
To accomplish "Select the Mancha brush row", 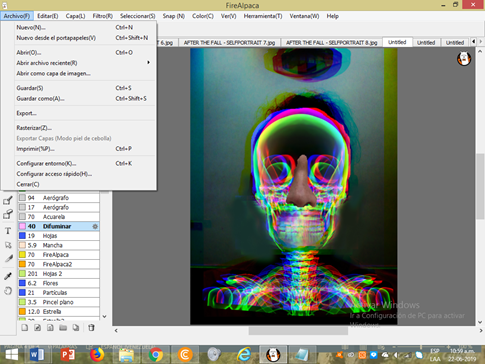I will [59, 245].
